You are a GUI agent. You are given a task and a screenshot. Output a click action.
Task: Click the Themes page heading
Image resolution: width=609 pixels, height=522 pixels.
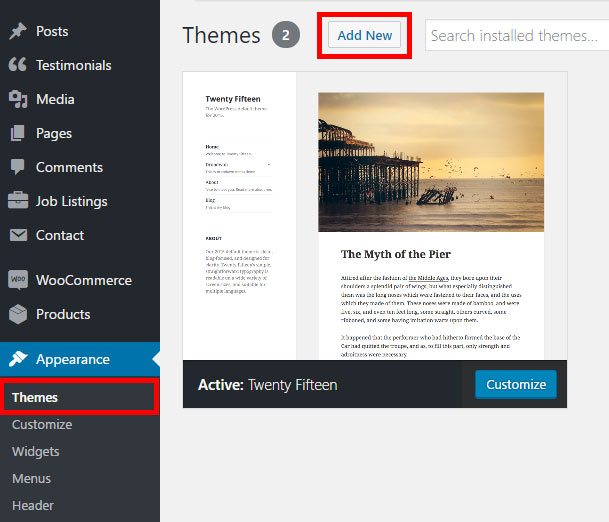pos(221,35)
